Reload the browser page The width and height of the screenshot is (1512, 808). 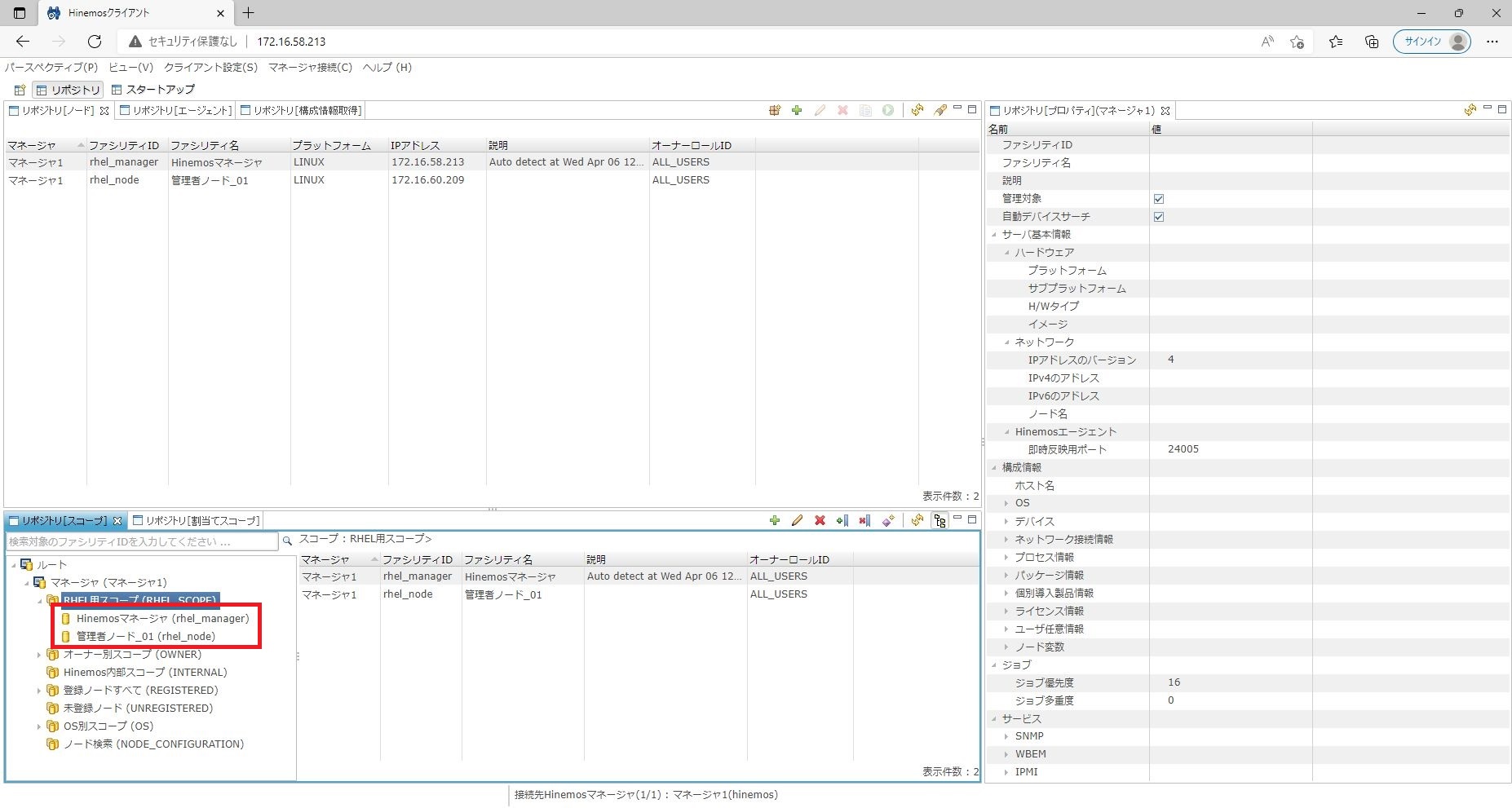click(95, 42)
